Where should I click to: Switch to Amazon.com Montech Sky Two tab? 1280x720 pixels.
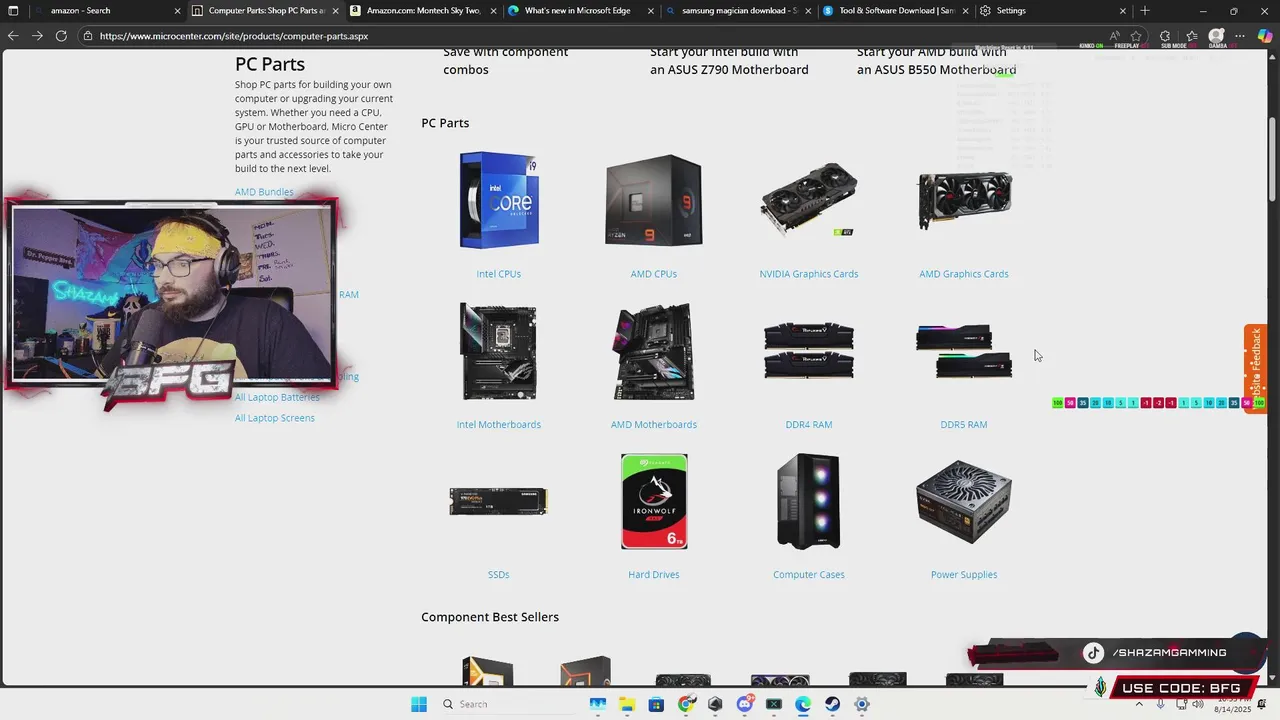(x=424, y=11)
